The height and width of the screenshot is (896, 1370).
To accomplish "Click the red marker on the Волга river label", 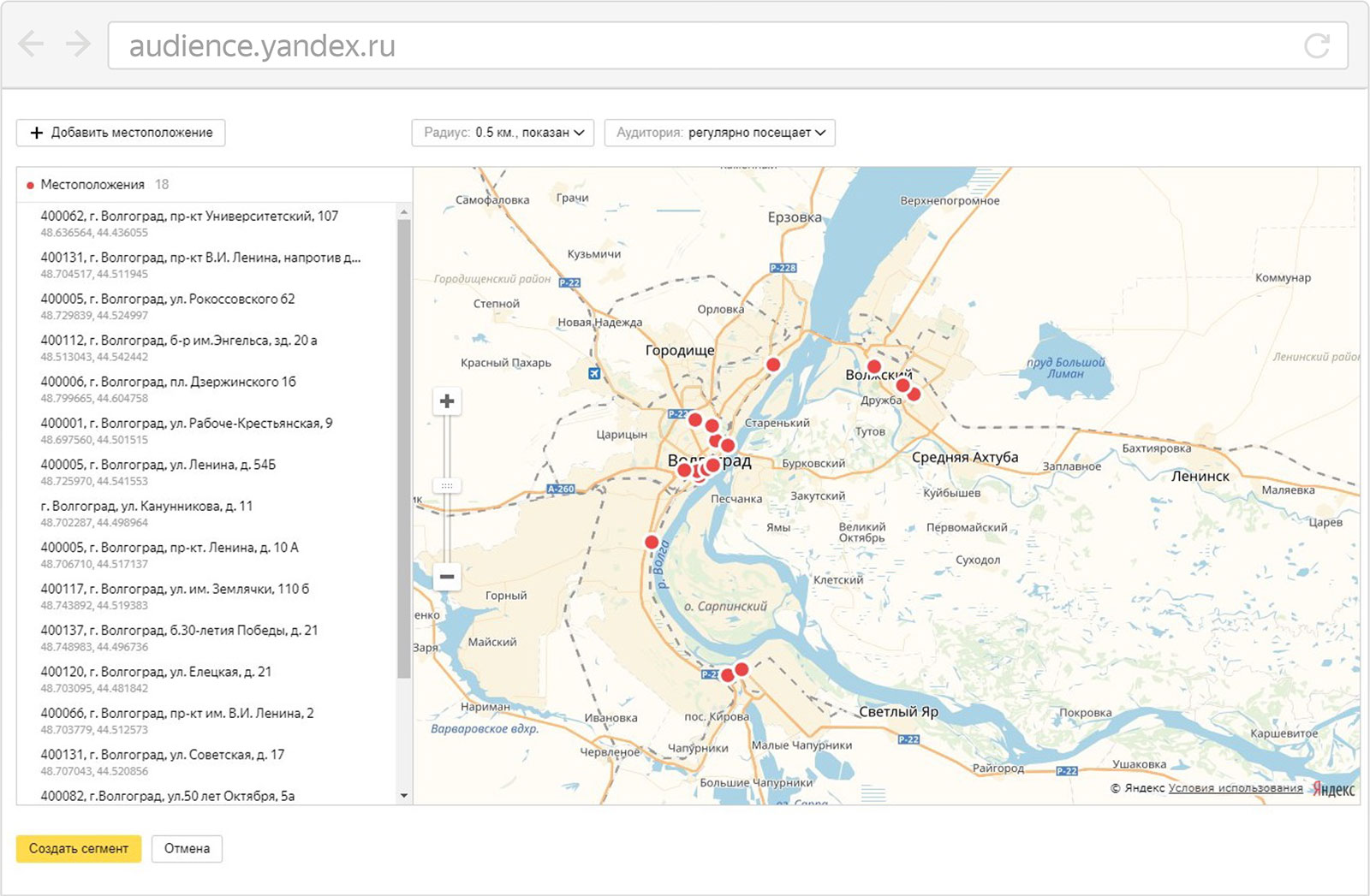I will tap(652, 542).
